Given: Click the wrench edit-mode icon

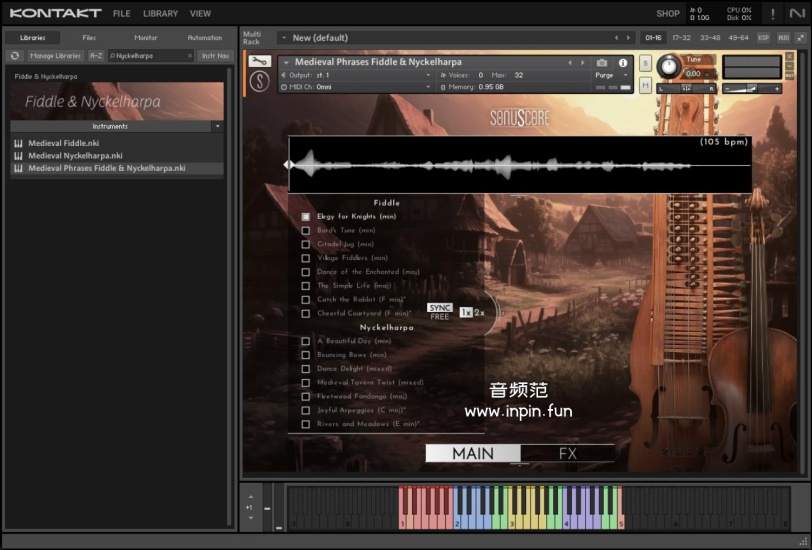Looking at the screenshot, I should click(x=259, y=61).
